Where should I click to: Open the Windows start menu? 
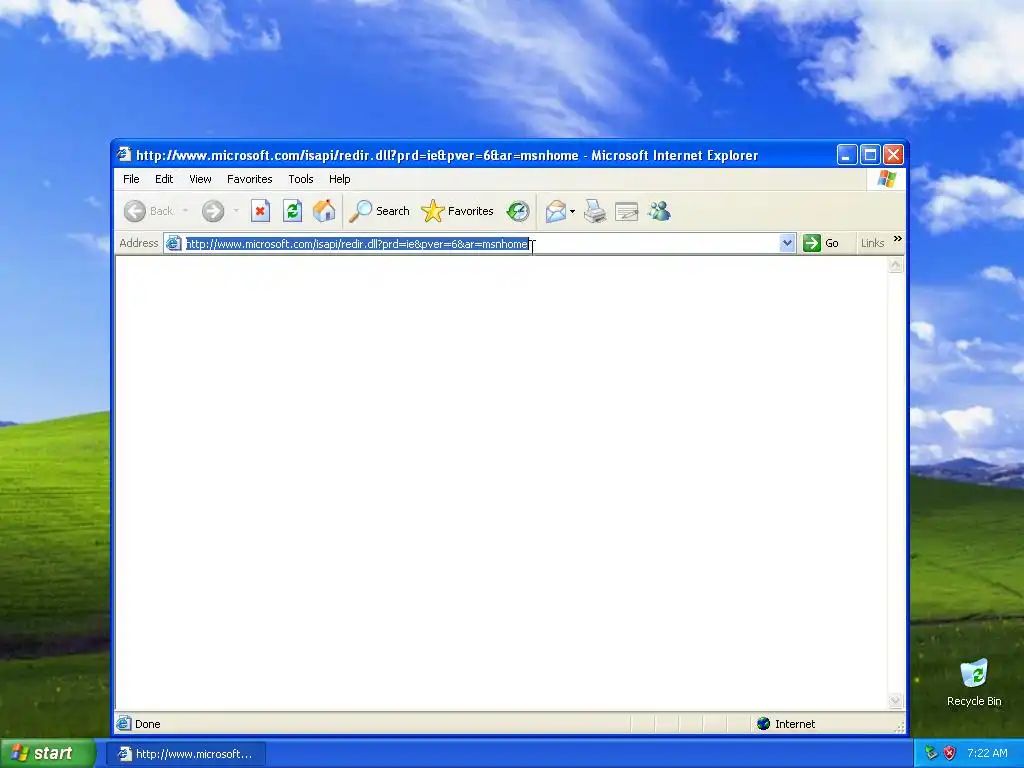pos(48,753)
